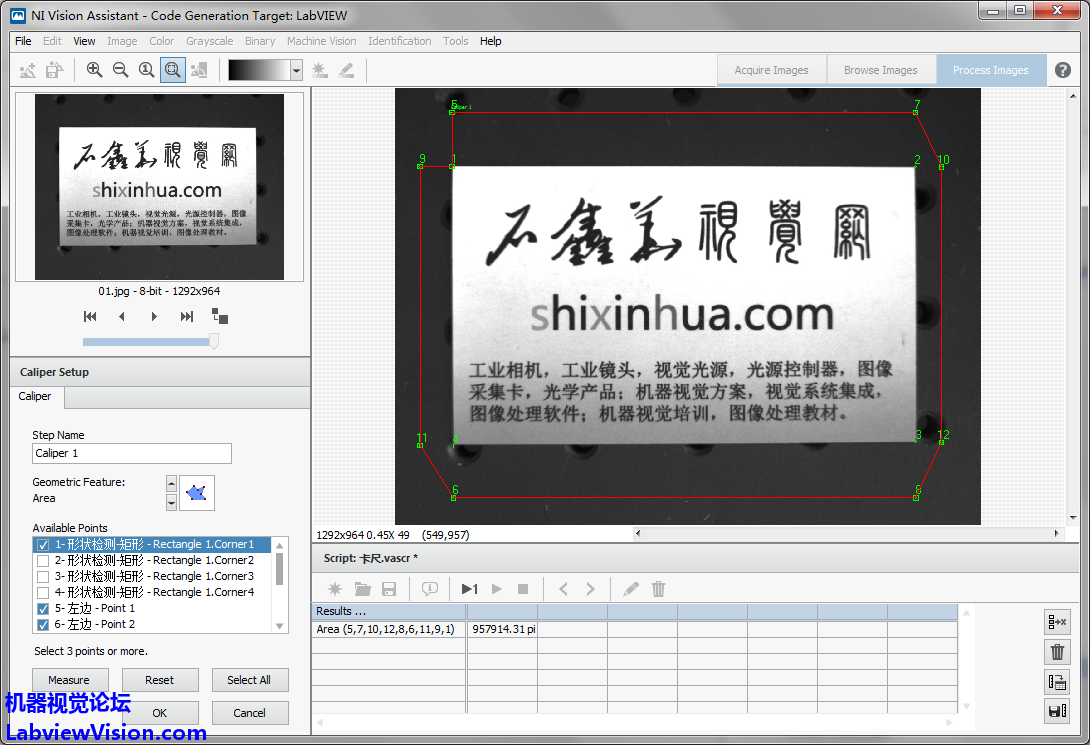The height and width of the screenshot is (745, 1090).
Task: Click the Save Results disk icon
Action: (x=1056, y=712)
